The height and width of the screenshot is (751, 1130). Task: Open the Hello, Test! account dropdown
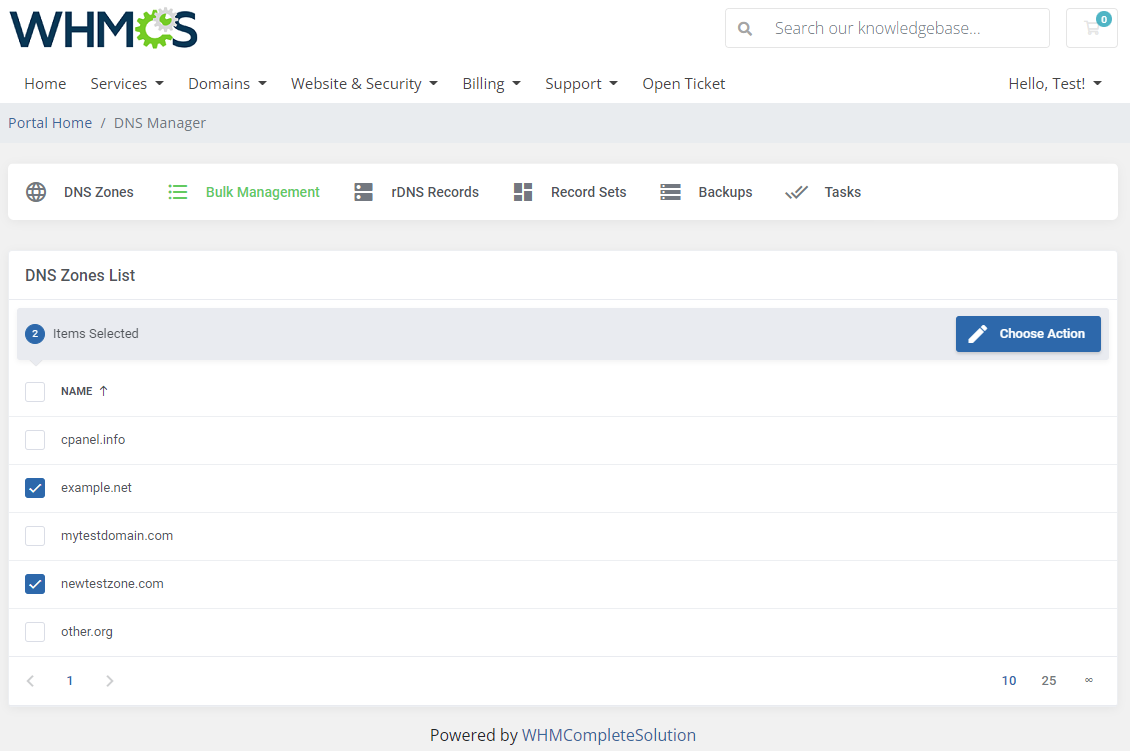1054,84
